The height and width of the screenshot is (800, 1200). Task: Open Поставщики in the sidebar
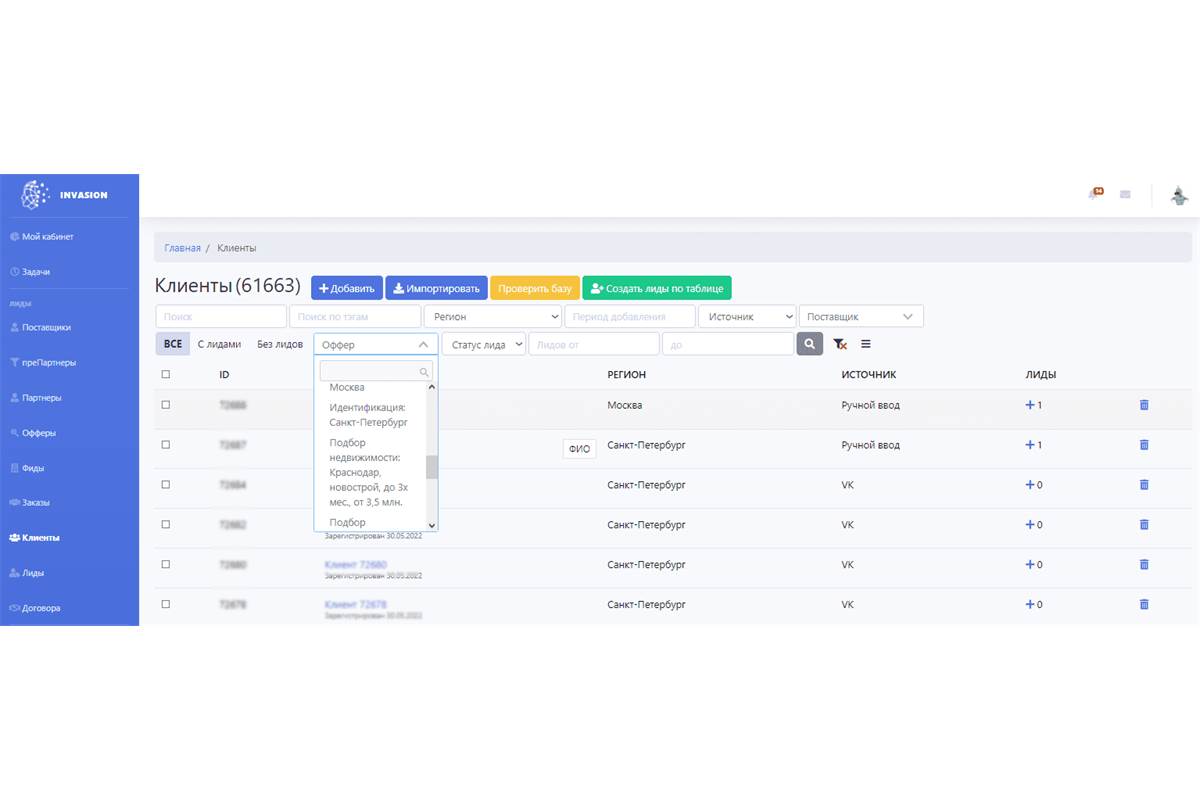[x=40, y=327]
